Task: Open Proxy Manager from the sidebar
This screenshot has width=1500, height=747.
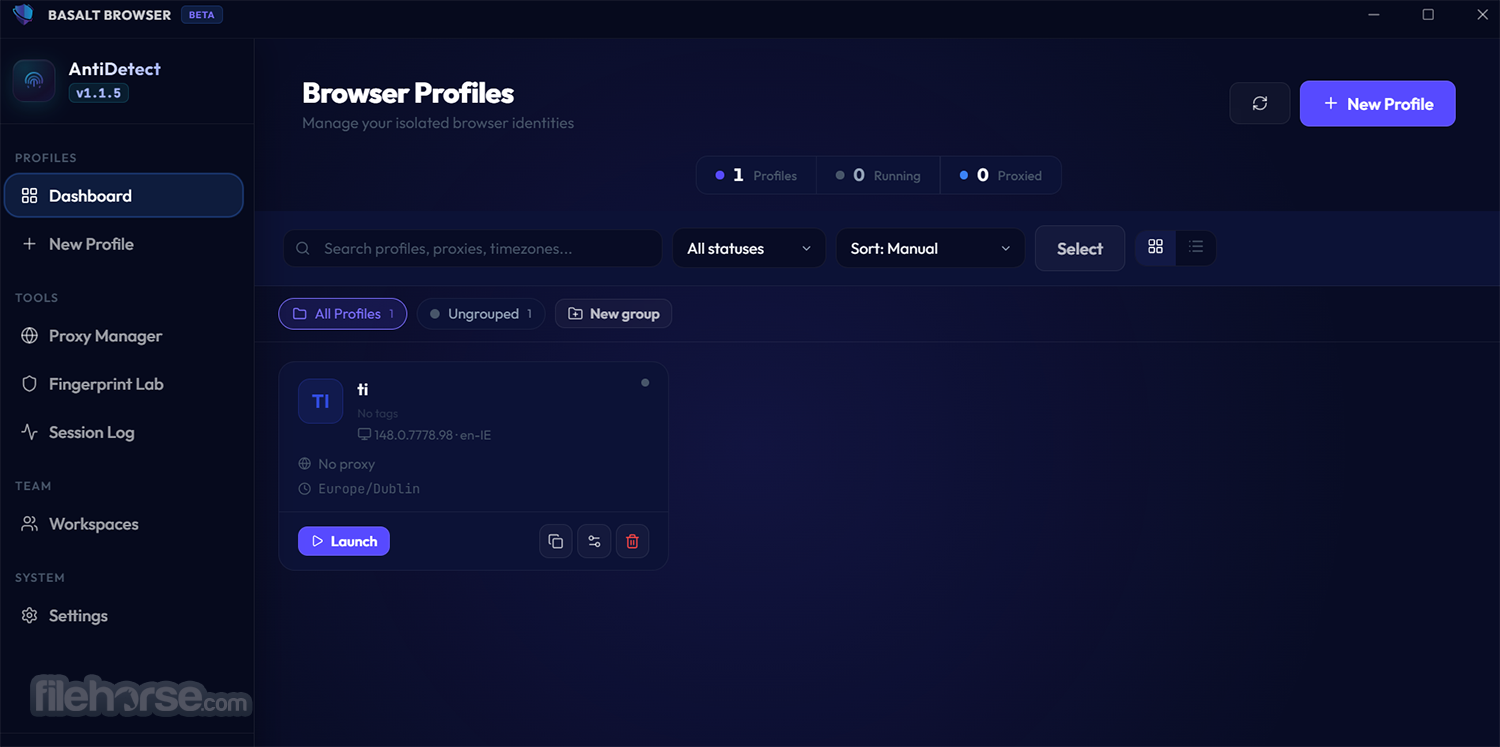Action: coord(124,336)
